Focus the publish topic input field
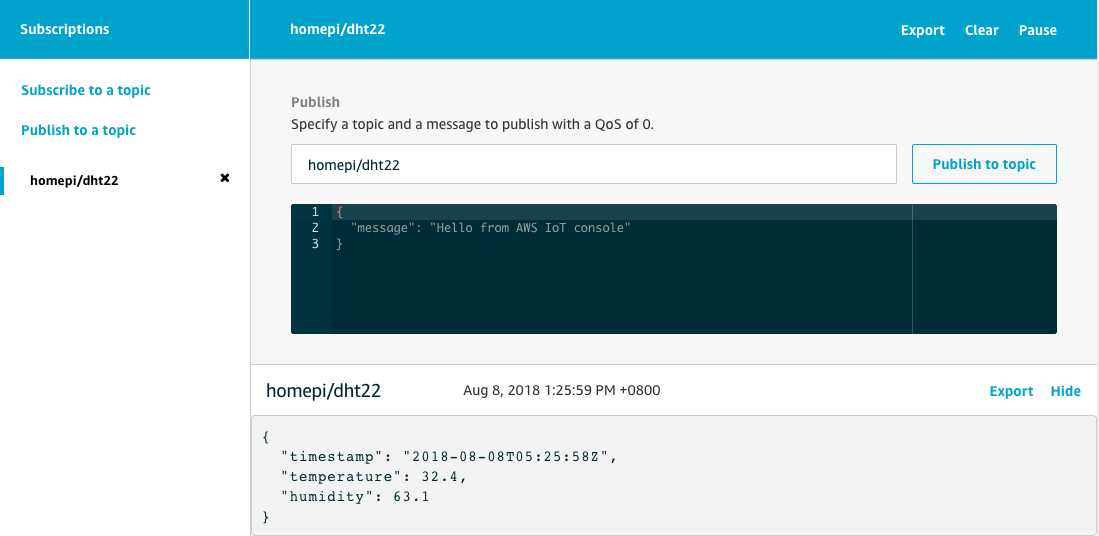Screen dimensions: 1099x536 click(x=594, y=164)
